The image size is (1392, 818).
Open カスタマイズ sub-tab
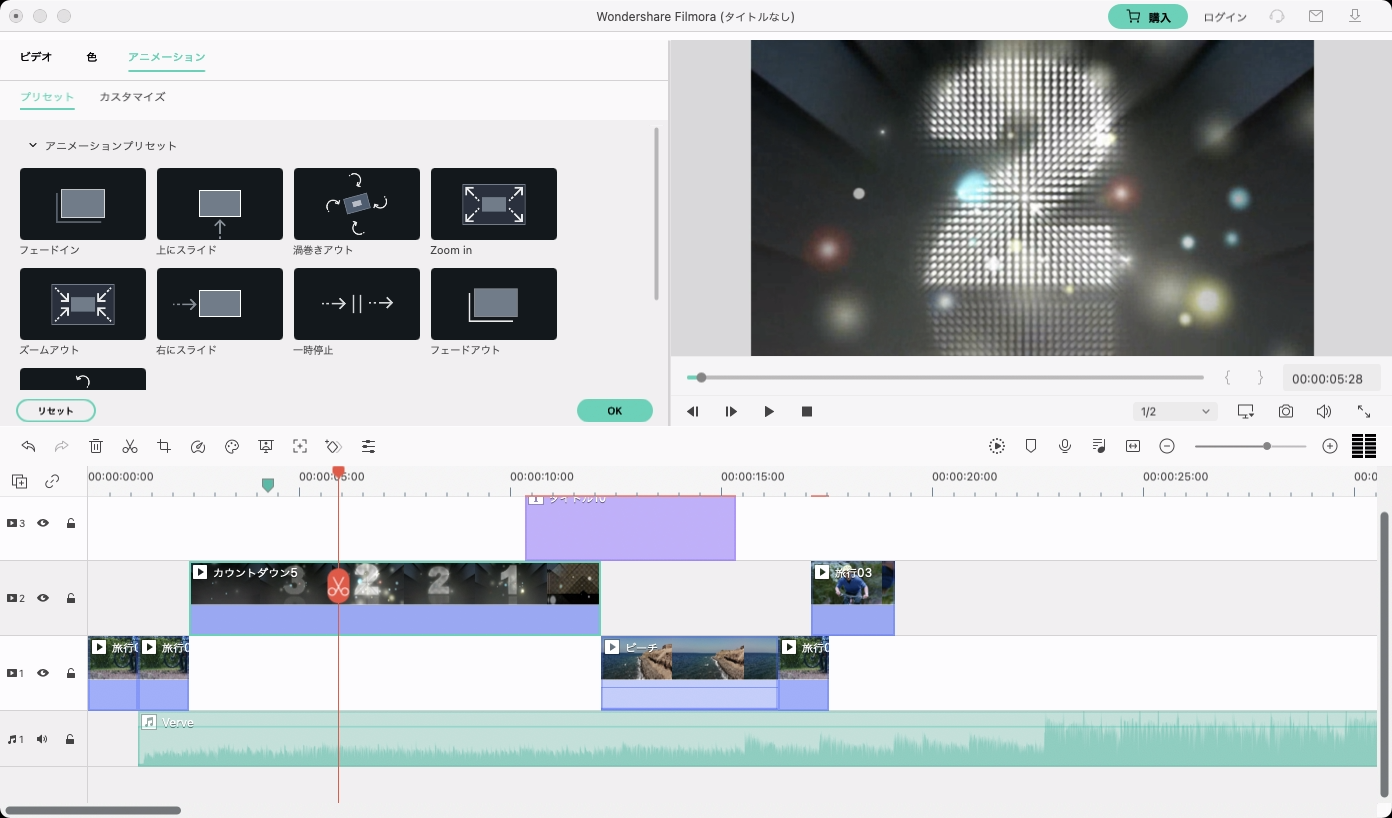[x=132, y=97]
